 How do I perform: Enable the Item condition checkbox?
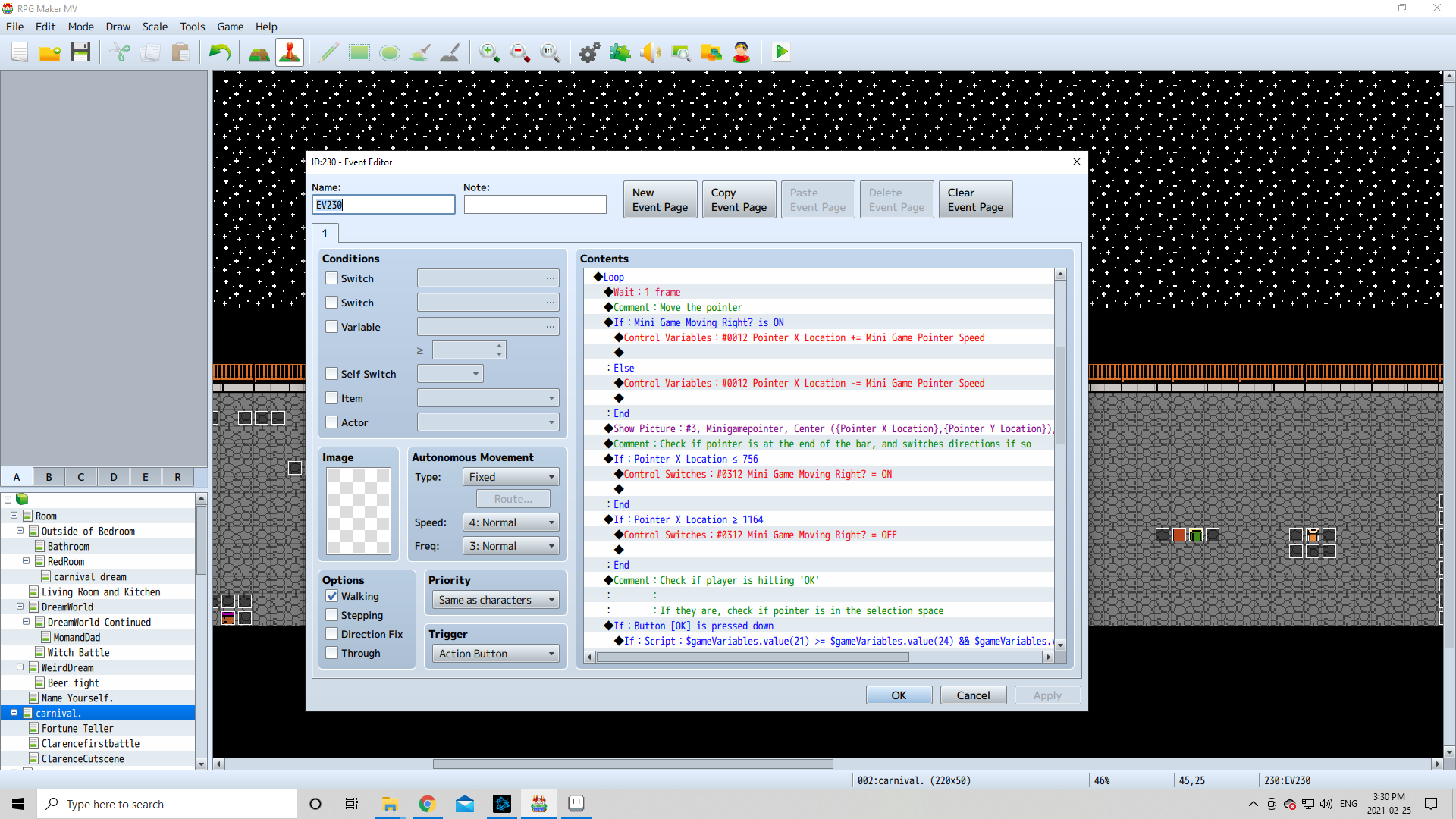[331, 398]
